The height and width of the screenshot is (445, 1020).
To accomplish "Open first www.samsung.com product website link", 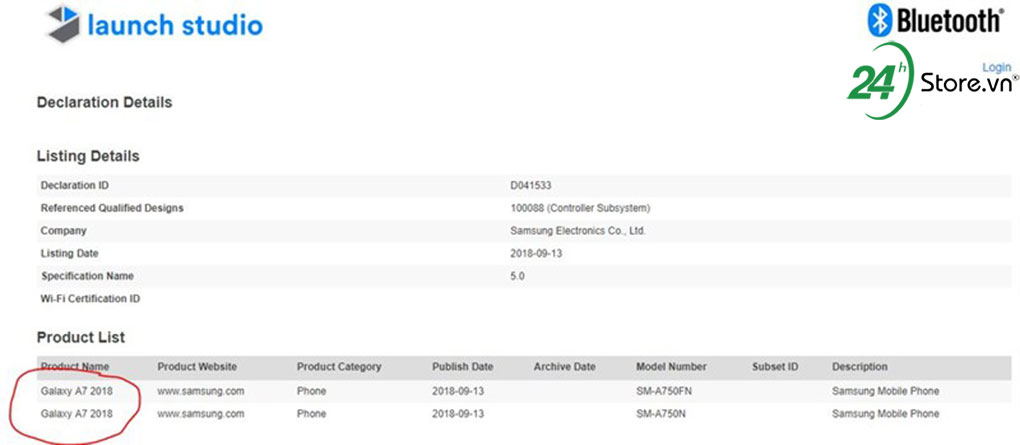I will click(x=200, y=391).
